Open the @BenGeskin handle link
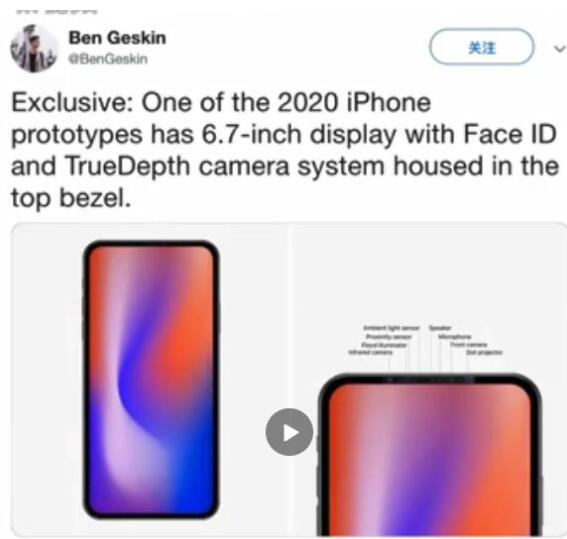Image resolution: width=567 pixels, height=539 pixels. (108, 59)
